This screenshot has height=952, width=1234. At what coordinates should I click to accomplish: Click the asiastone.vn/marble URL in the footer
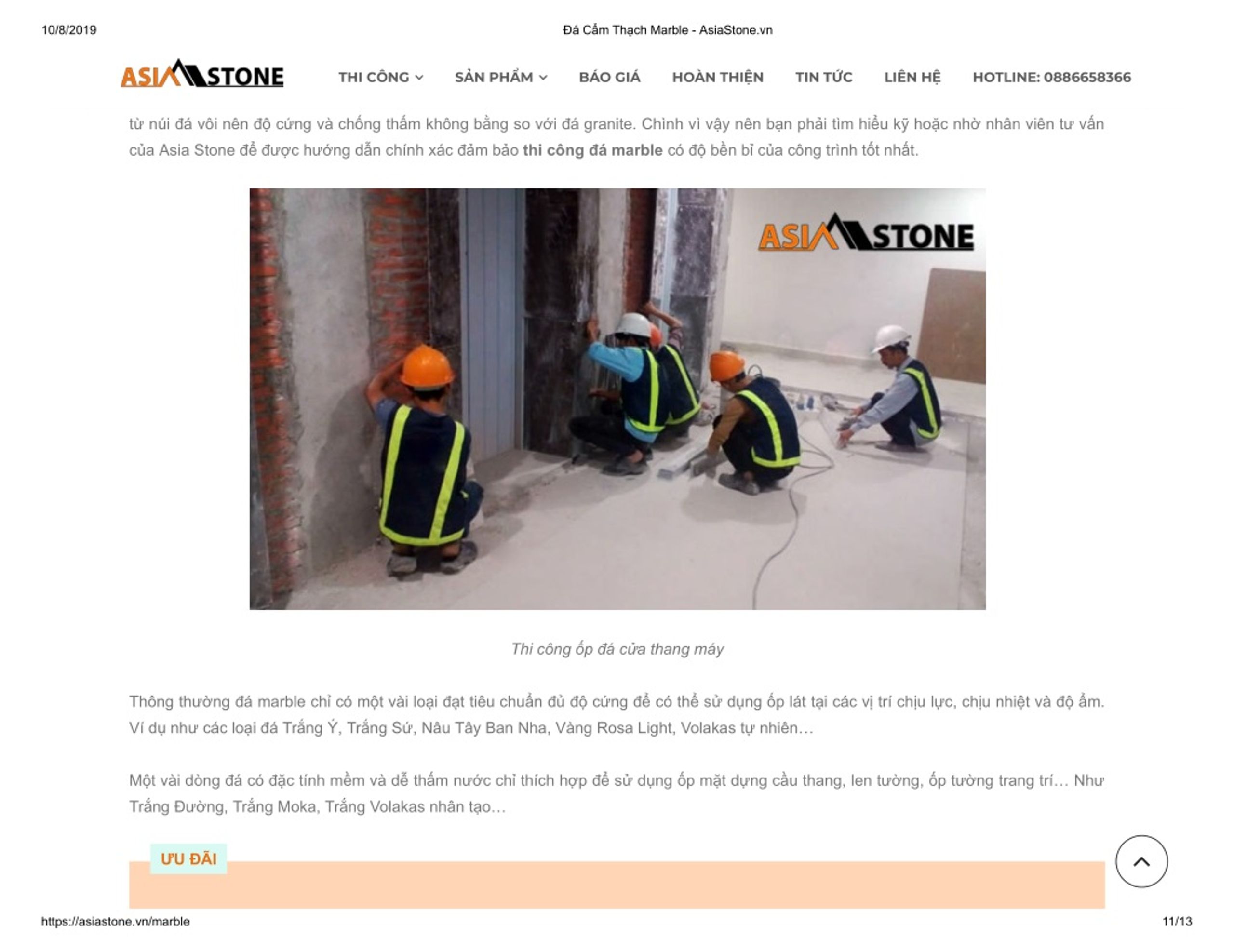pos(115,921)
